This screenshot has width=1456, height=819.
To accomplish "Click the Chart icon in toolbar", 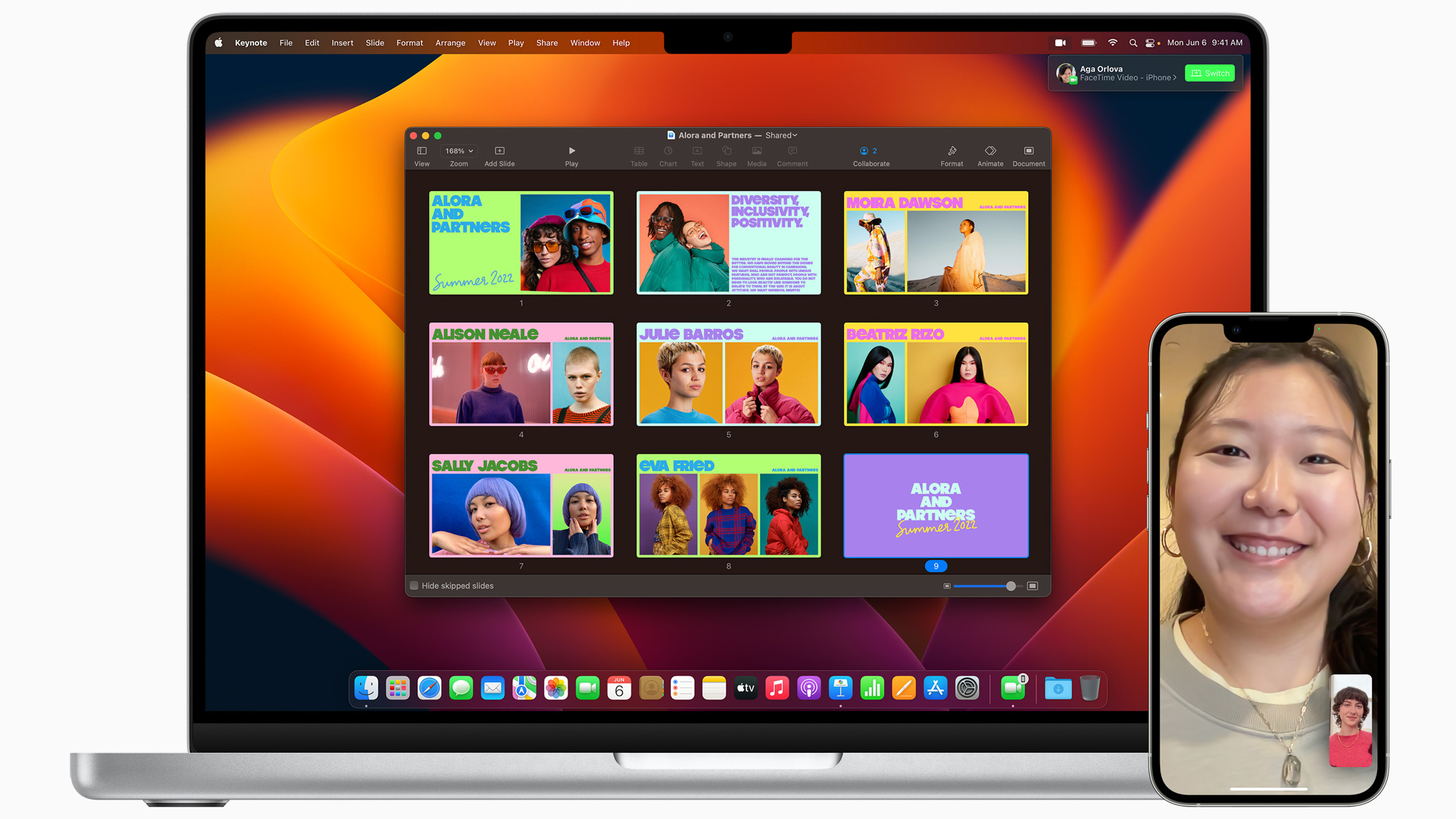I will pos(668,155).
